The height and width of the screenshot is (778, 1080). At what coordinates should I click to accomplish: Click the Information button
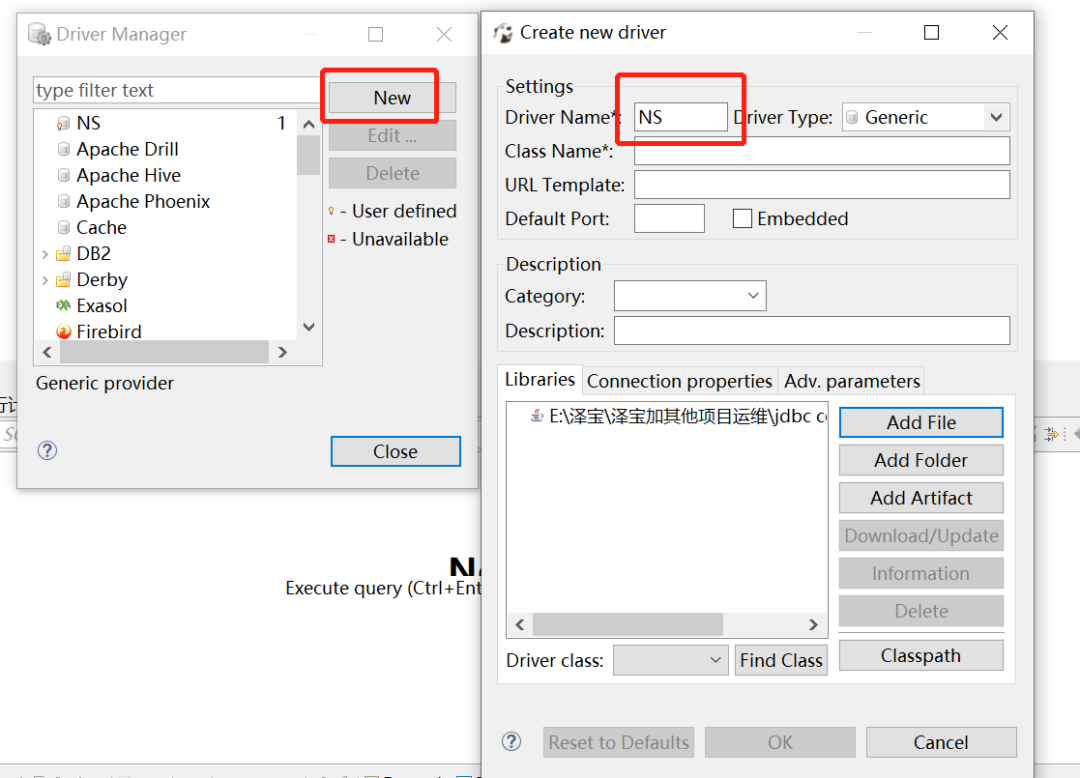click(921, 574)
